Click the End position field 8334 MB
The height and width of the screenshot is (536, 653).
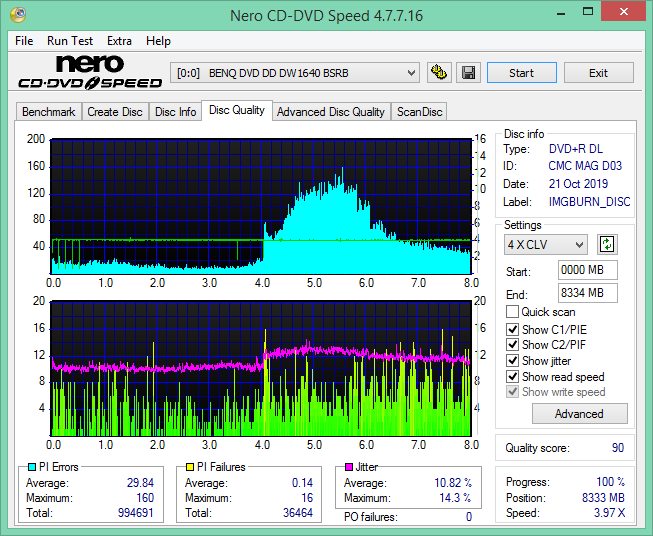coord(588,293)
